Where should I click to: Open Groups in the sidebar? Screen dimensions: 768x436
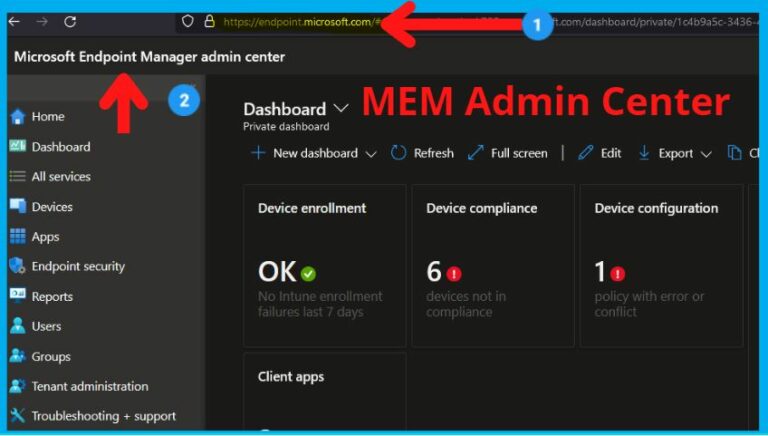51,357
